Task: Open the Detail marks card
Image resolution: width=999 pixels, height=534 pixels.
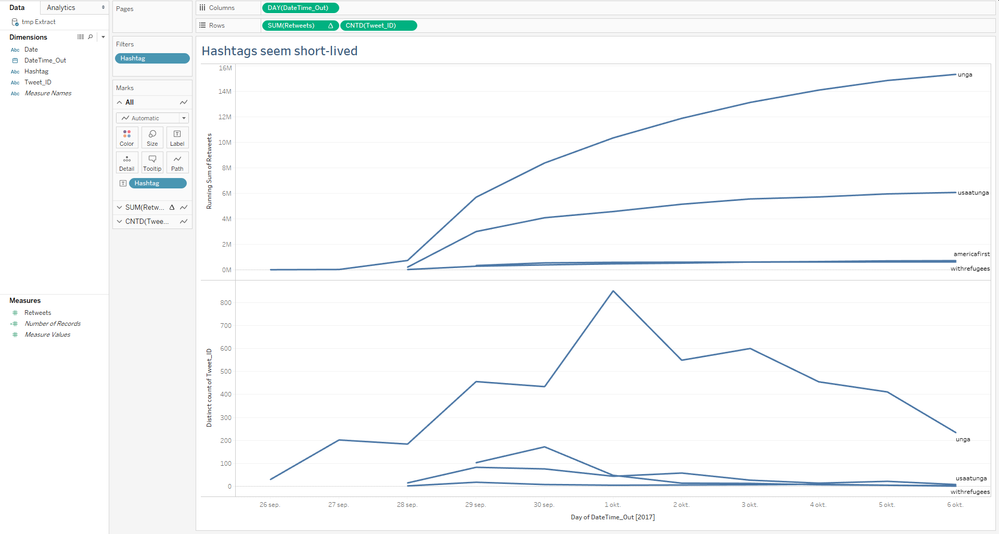Action: coord(127,162)
